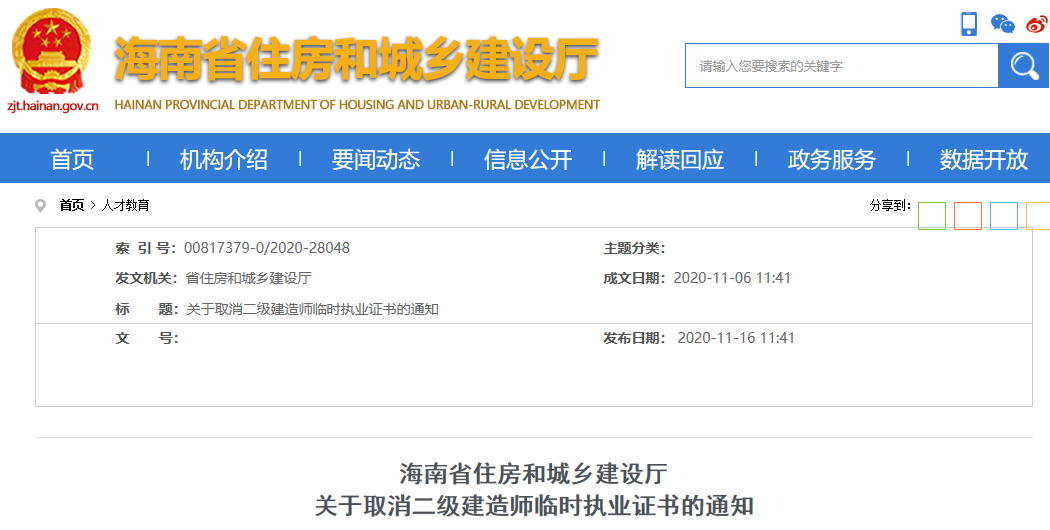Click the blue magnifier search button

click(1023, 66)
